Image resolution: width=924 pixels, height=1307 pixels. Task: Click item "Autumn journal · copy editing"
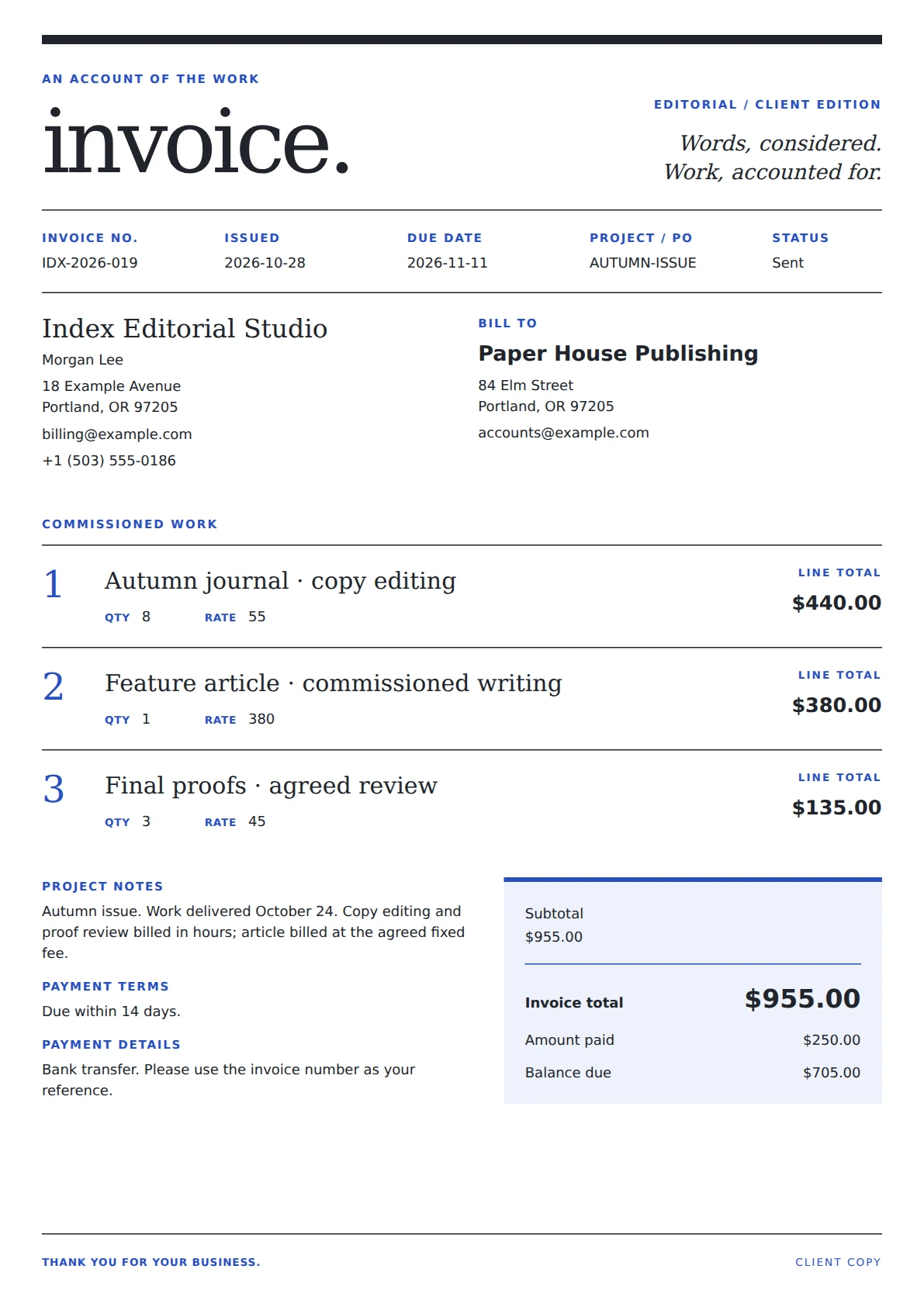tap(280, 581)
